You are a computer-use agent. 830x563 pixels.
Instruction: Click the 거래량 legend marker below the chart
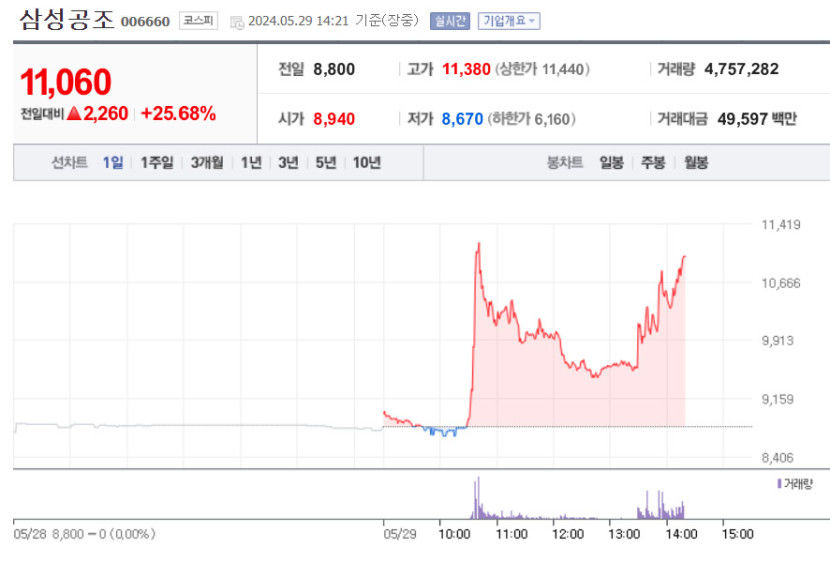coord(779,484)
